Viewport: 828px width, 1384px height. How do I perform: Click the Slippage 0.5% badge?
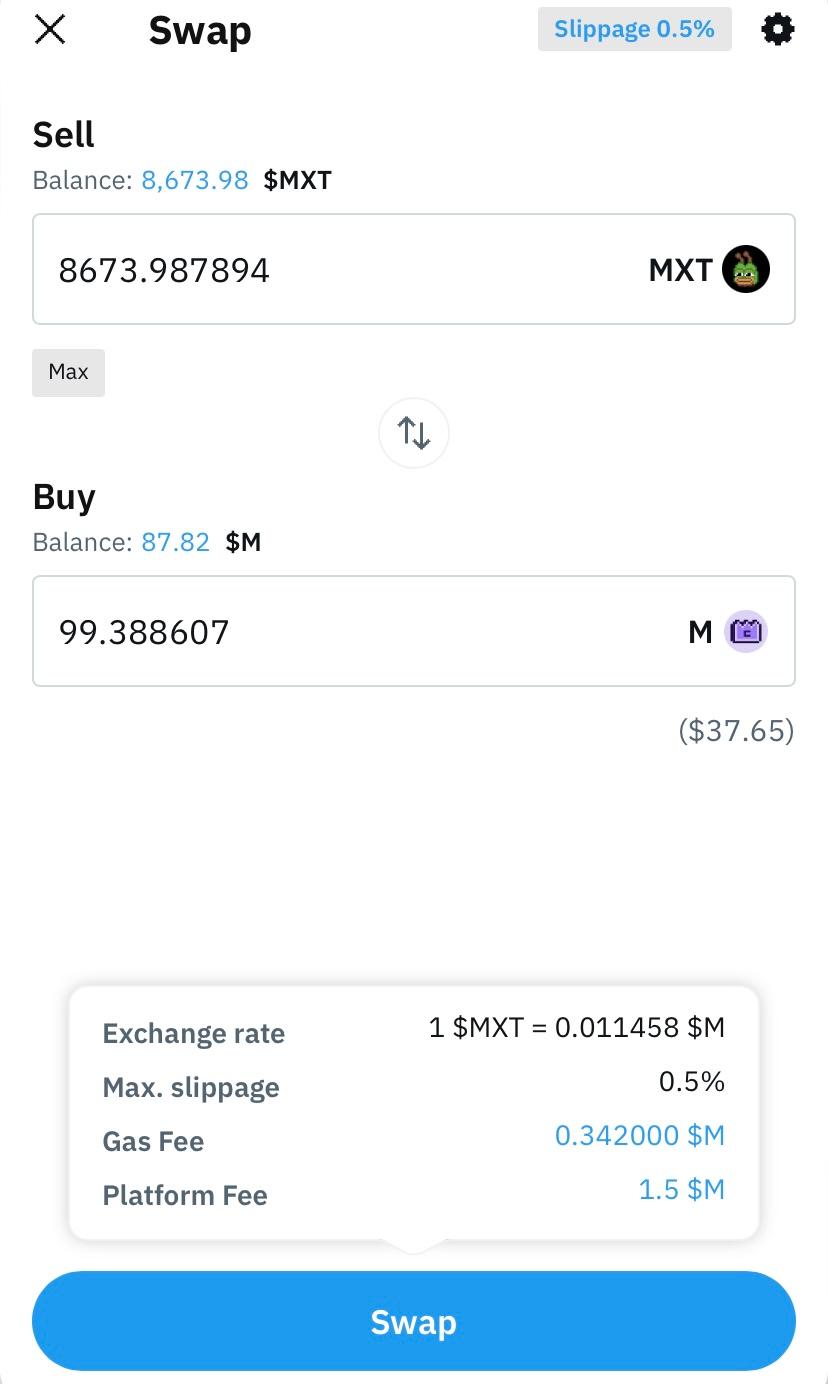(x=634, y=30)
